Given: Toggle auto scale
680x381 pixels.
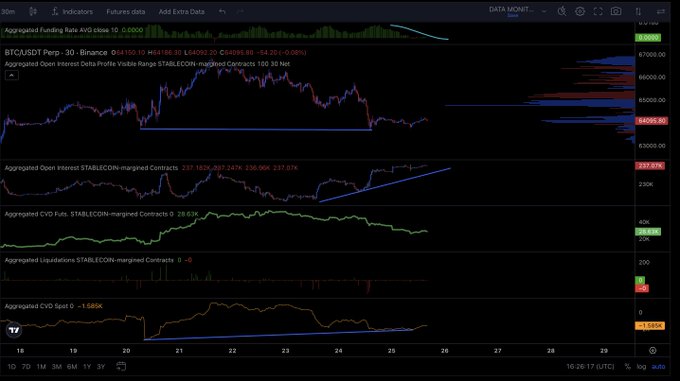Looking at the screenshot, I should [658, 367].
